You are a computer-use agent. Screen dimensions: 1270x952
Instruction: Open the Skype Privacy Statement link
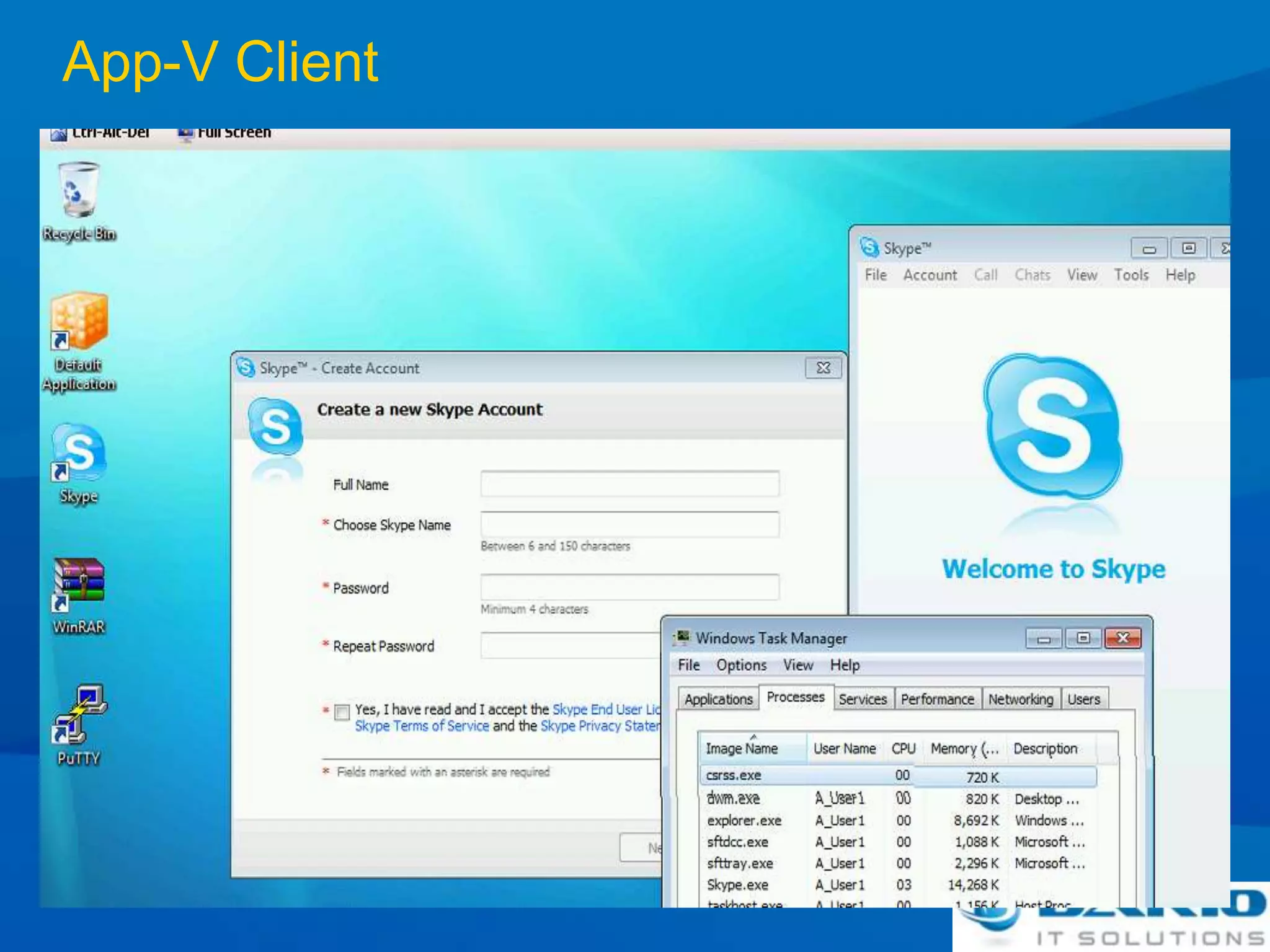[x=600, y=726]
